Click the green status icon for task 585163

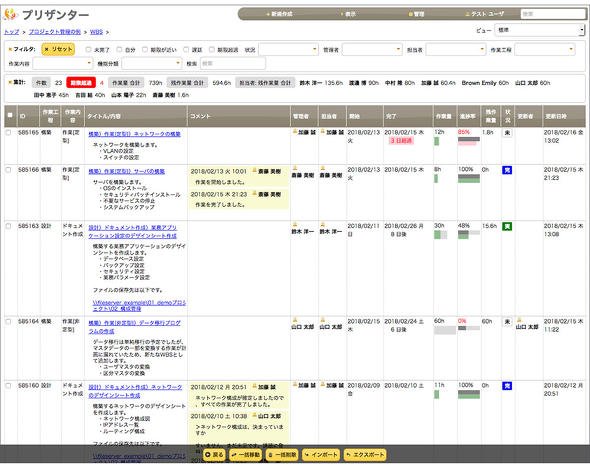pyautogui.click(x=507, y=226)
